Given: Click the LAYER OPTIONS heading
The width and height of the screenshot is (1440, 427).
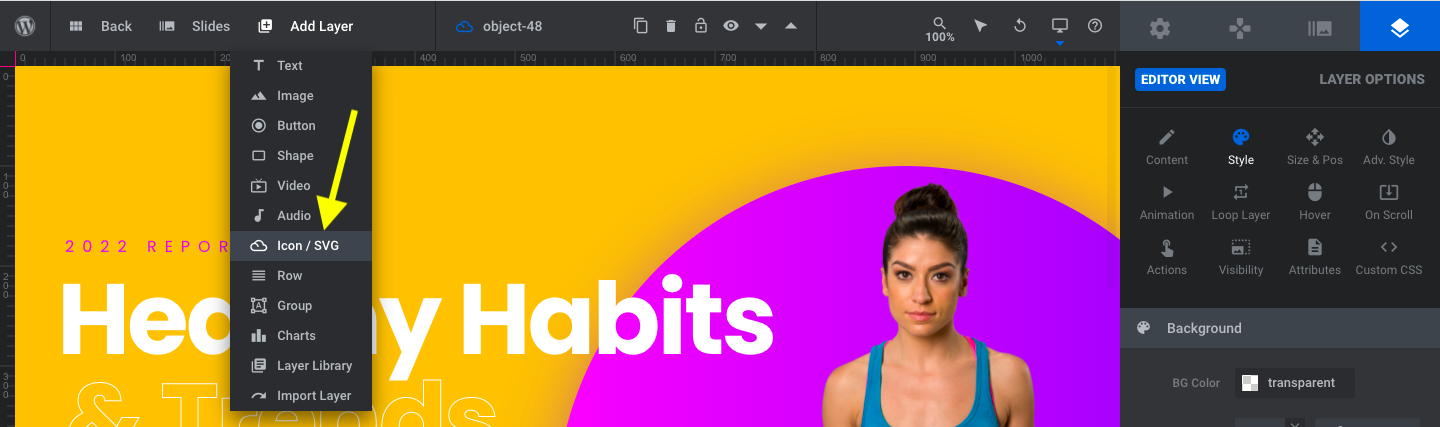Looking at the screenshot, I should click(1371, 79).
